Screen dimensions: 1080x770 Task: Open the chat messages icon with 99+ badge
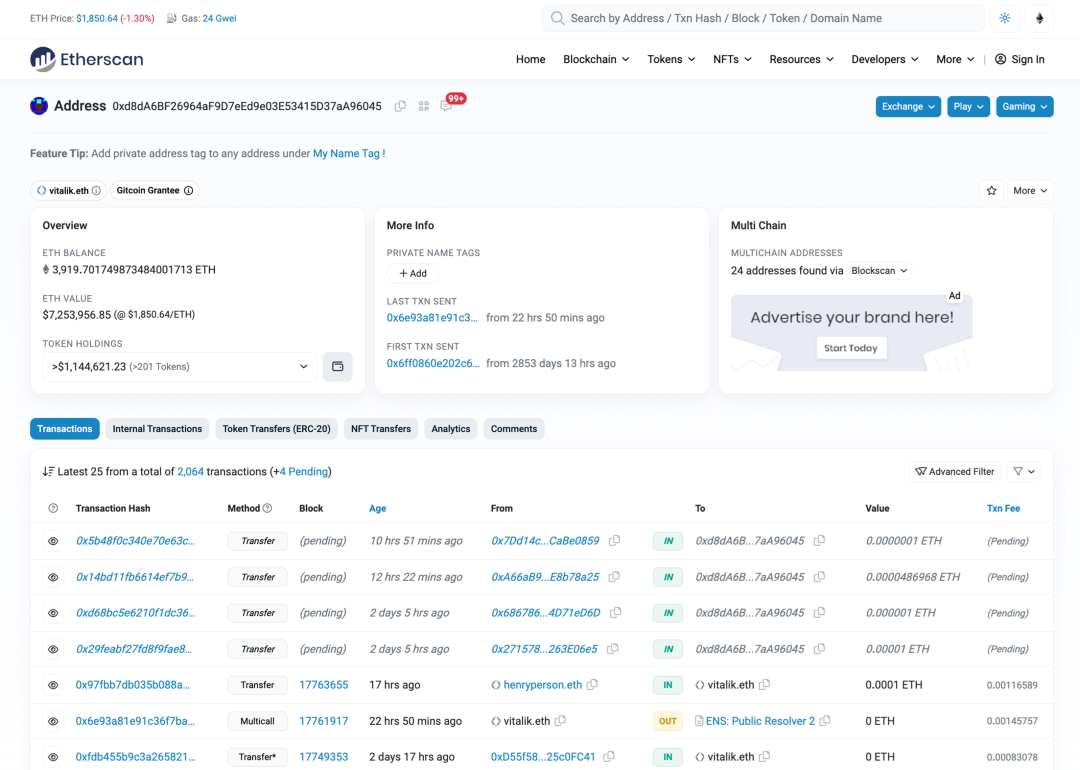click(446, 106)
